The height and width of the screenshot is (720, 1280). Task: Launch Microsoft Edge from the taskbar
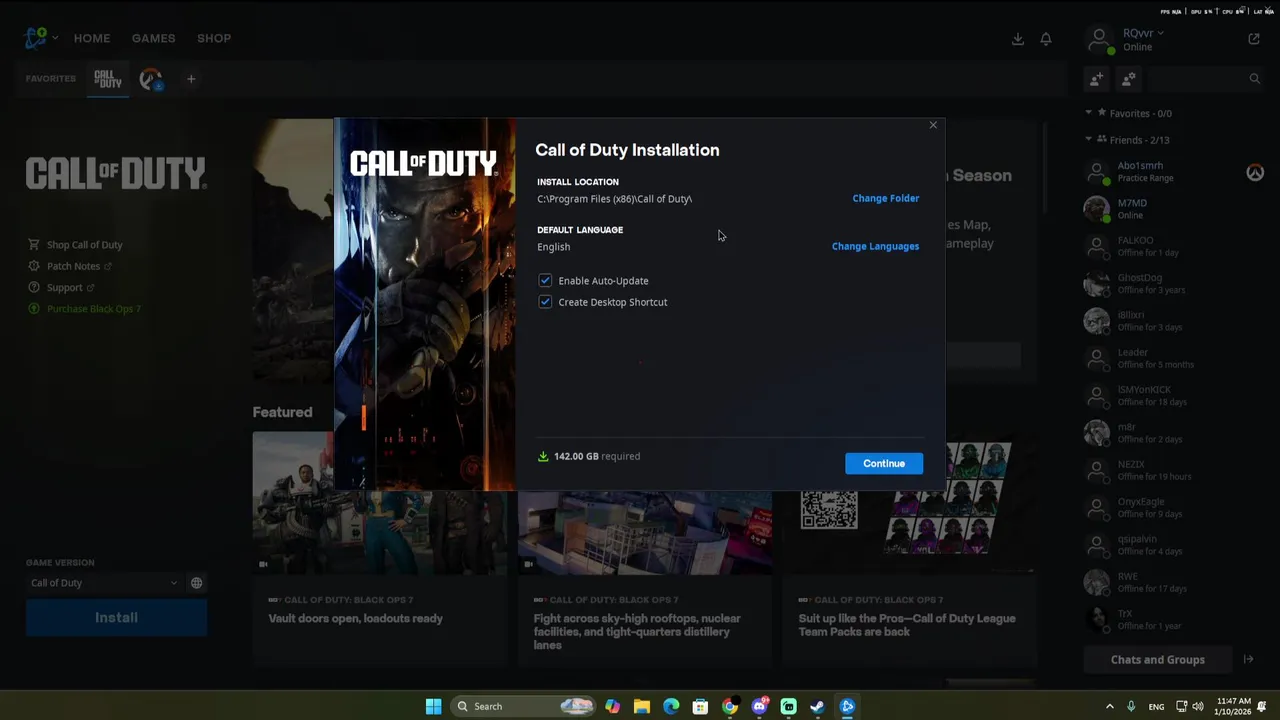point(671,706)
